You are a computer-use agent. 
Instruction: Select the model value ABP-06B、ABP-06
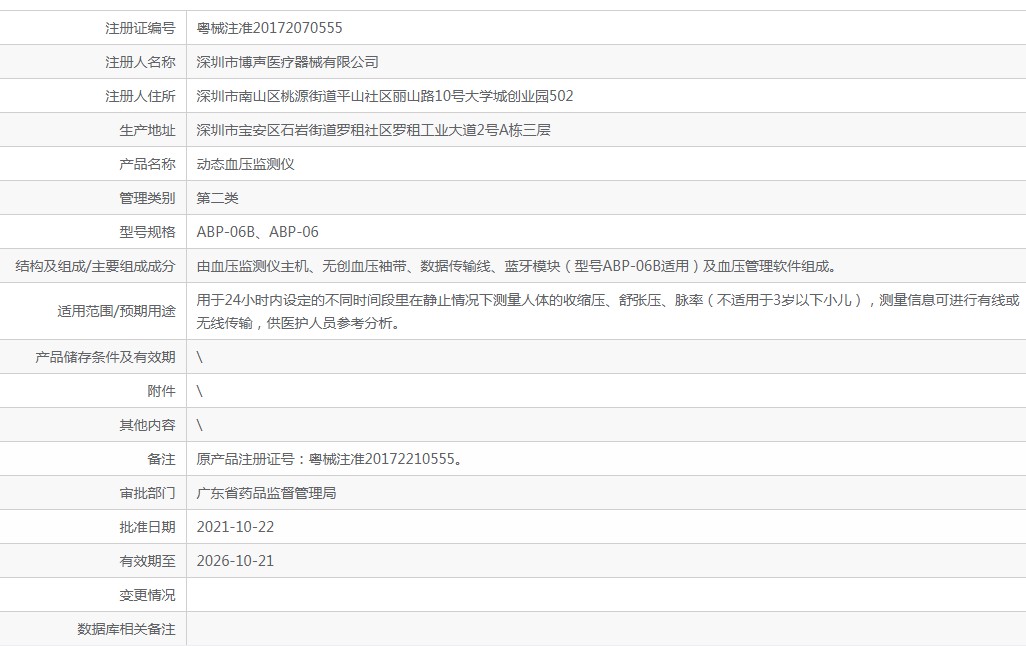coord(258,232)
